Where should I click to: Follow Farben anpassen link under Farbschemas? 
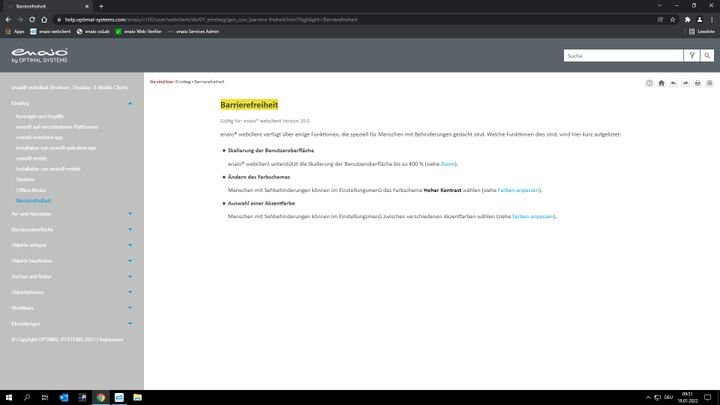[x=518, y=190]
